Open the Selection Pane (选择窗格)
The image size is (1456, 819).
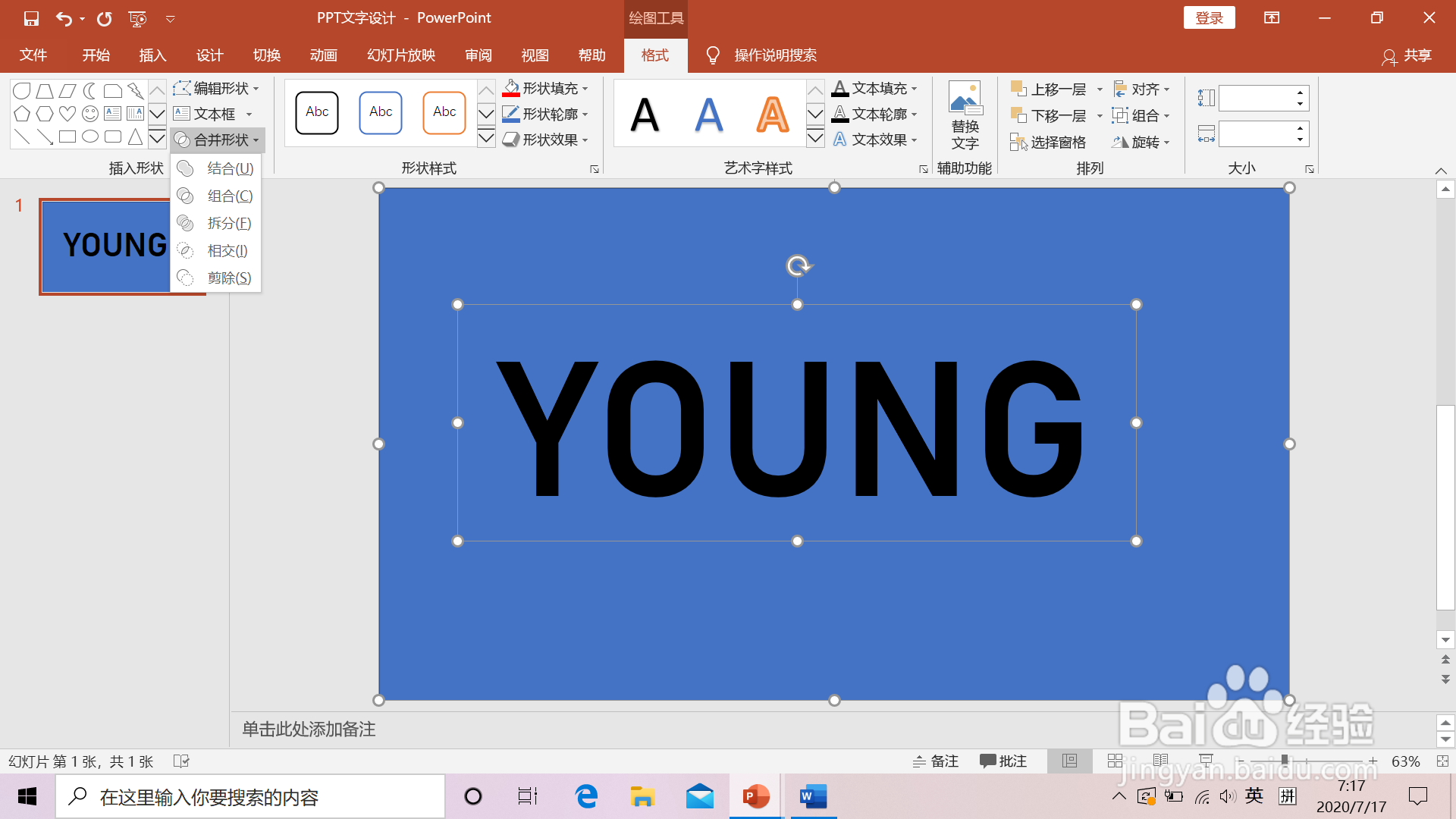pyautogui.click(x=1048, y=142)
